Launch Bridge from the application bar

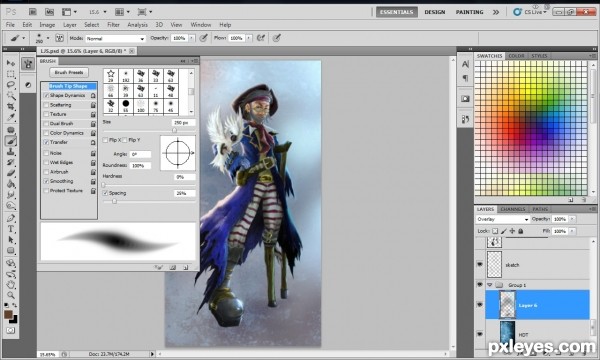(33, 12)
